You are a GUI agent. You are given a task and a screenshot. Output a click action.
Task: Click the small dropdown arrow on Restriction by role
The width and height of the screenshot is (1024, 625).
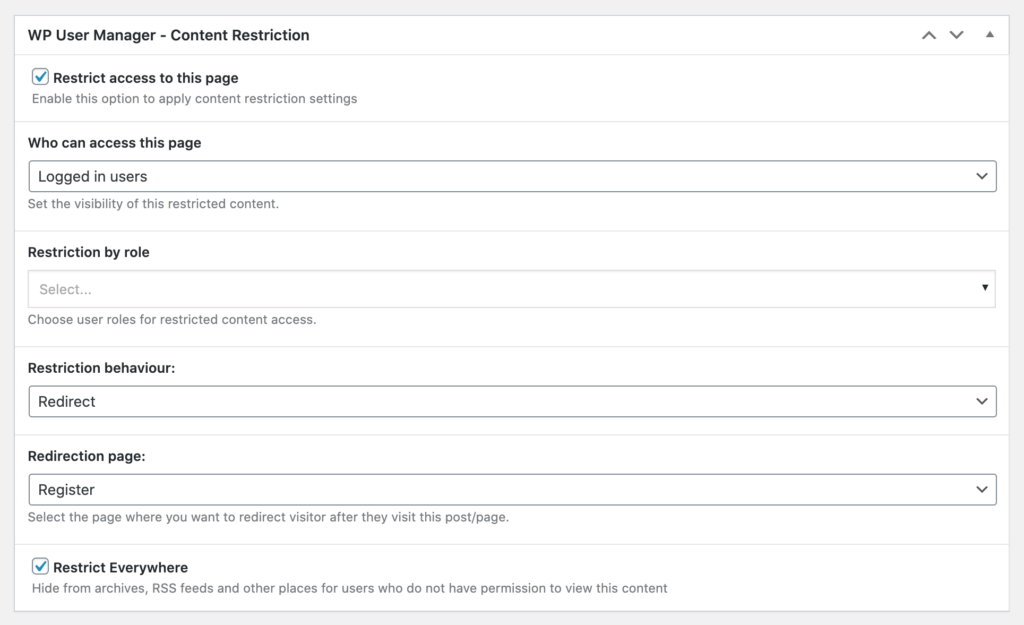coord(986,288)
